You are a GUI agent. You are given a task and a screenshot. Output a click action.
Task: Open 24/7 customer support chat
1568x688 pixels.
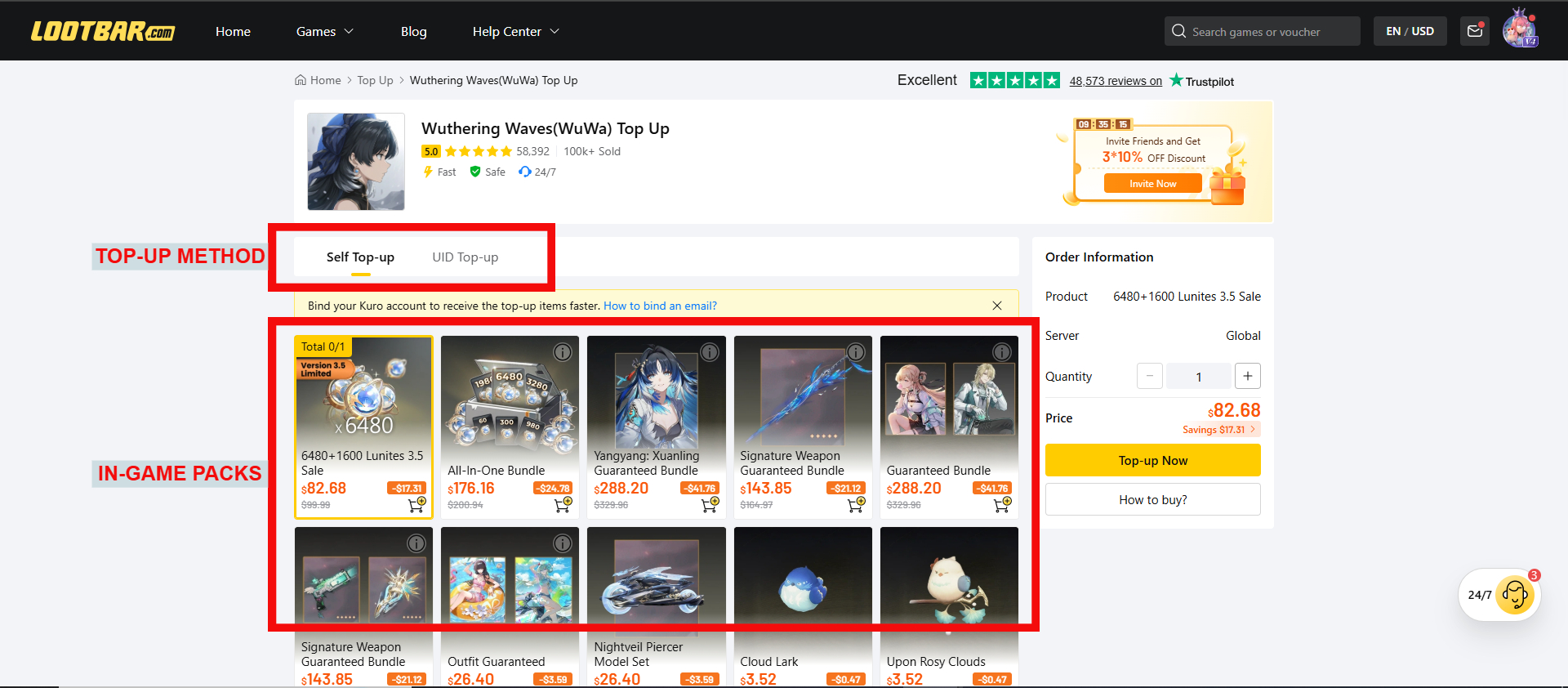tap(1499, 595)
